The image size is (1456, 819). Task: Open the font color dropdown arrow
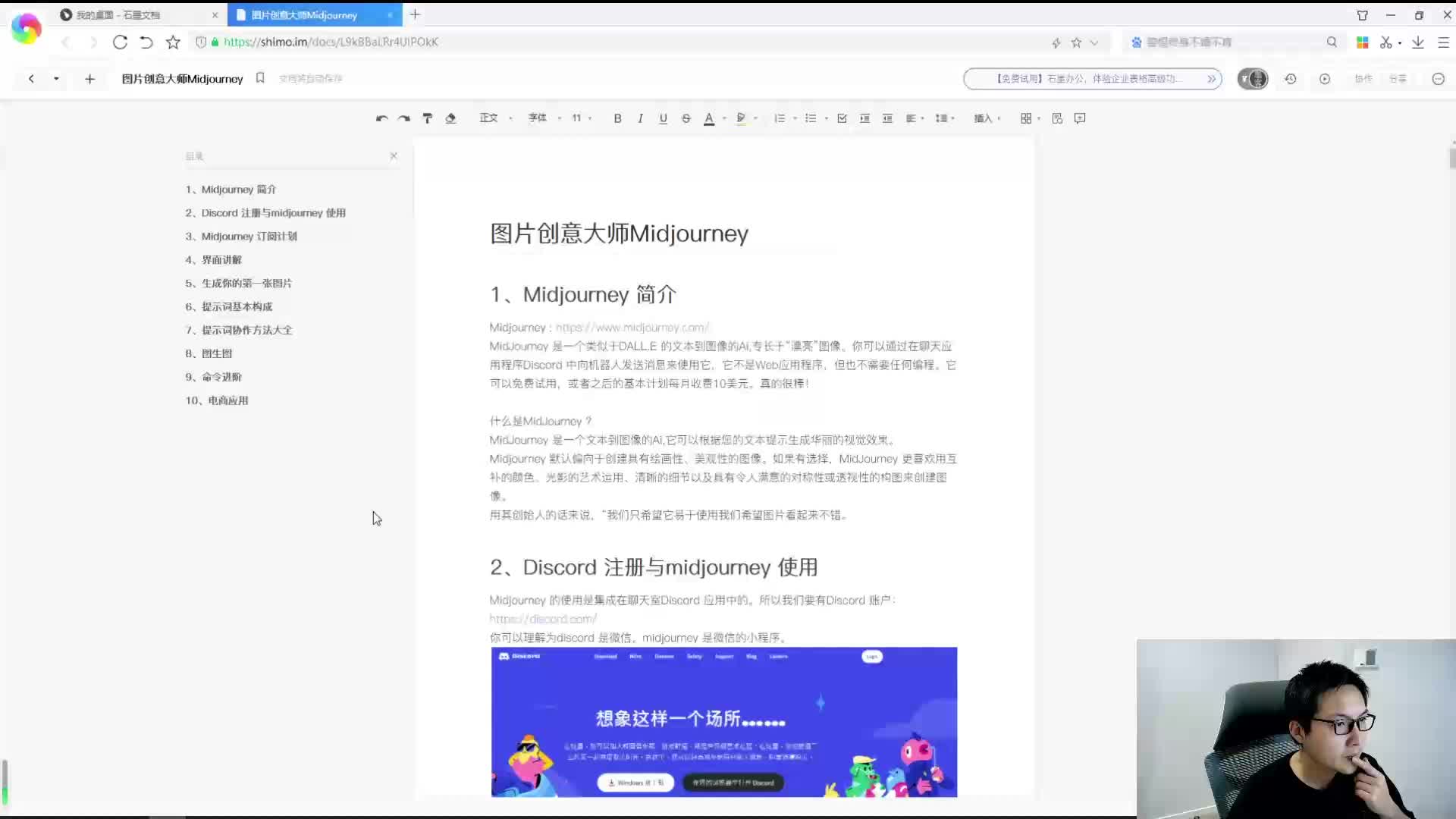725,118
